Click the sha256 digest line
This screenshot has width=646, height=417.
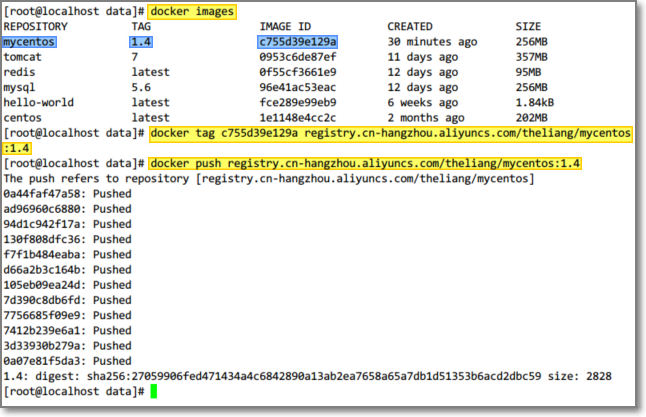(x=307, y=377)
